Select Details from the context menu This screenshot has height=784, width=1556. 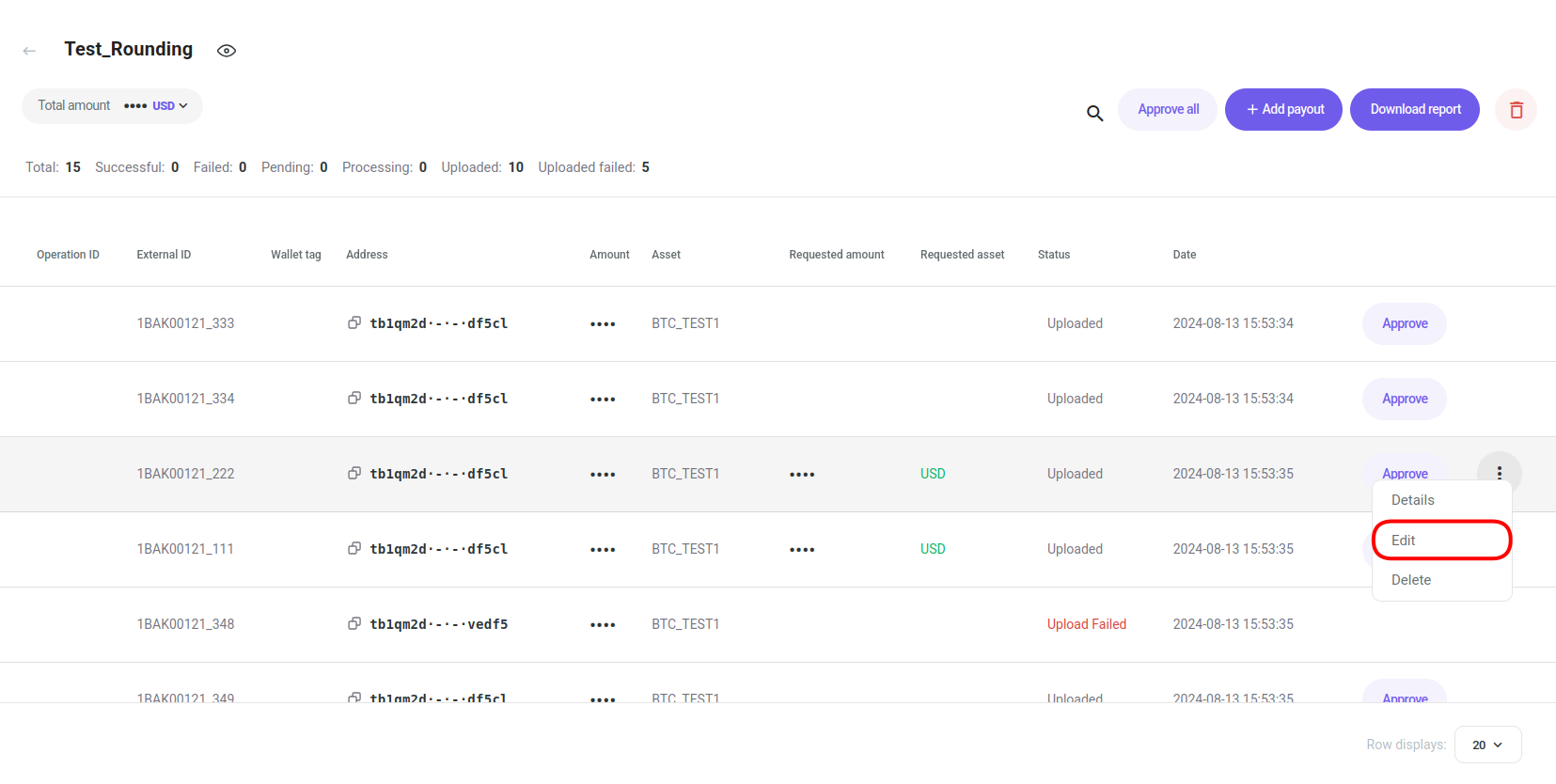point(1412,500)
